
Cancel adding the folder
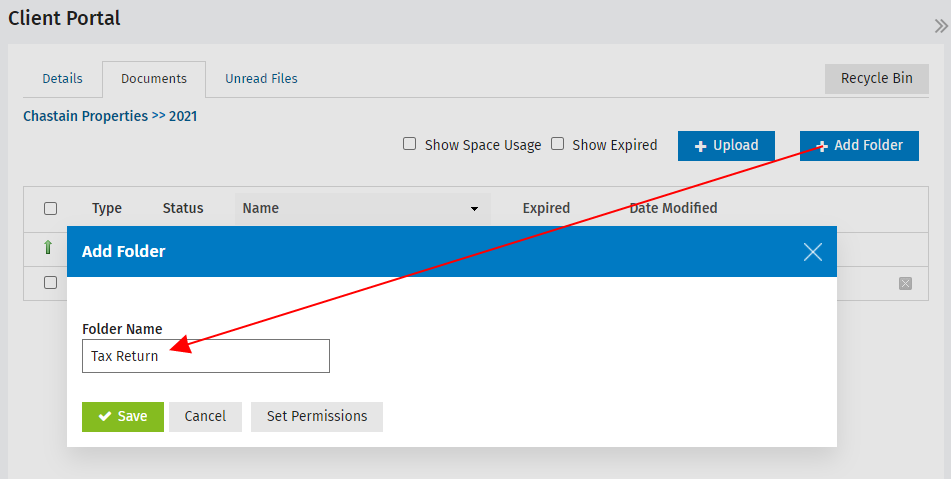click(205, 417)
